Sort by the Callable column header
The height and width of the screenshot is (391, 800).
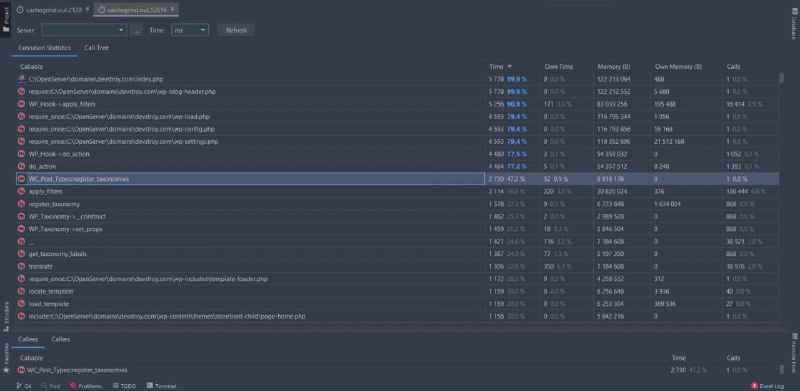tap(31, 67)
